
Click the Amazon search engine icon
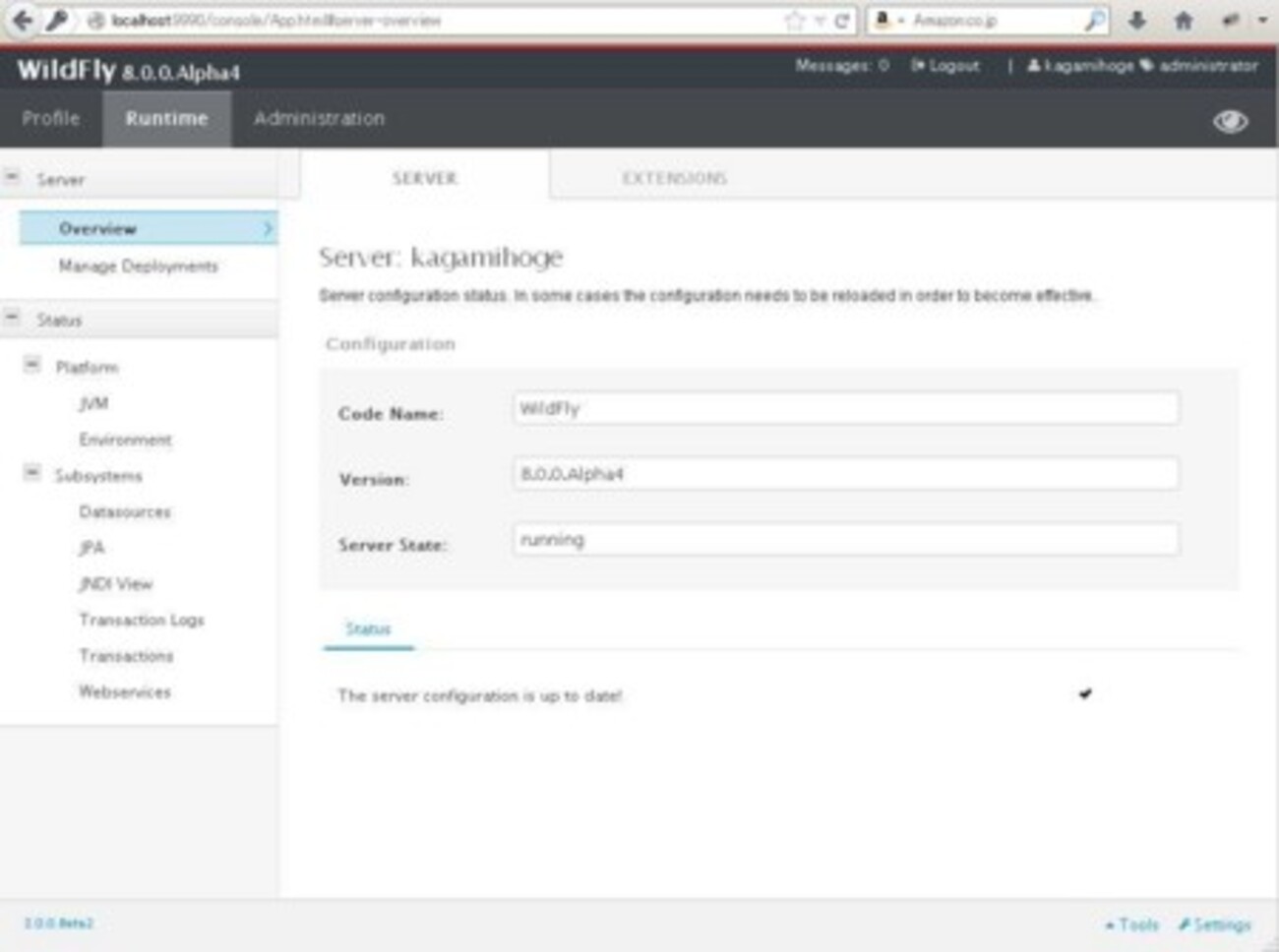pyautogui.click(x=883, y=20)
